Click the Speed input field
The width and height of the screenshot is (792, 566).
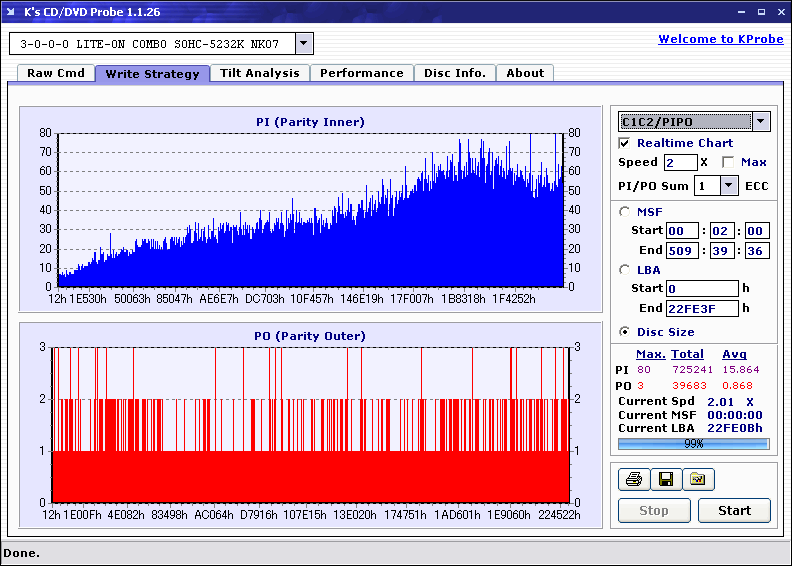680,162
